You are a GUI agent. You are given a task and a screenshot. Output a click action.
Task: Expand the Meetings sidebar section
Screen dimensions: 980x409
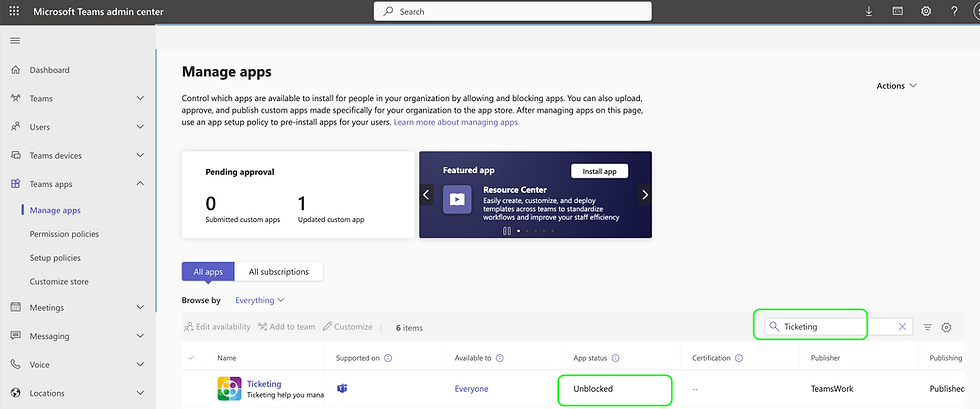[140, 307]
